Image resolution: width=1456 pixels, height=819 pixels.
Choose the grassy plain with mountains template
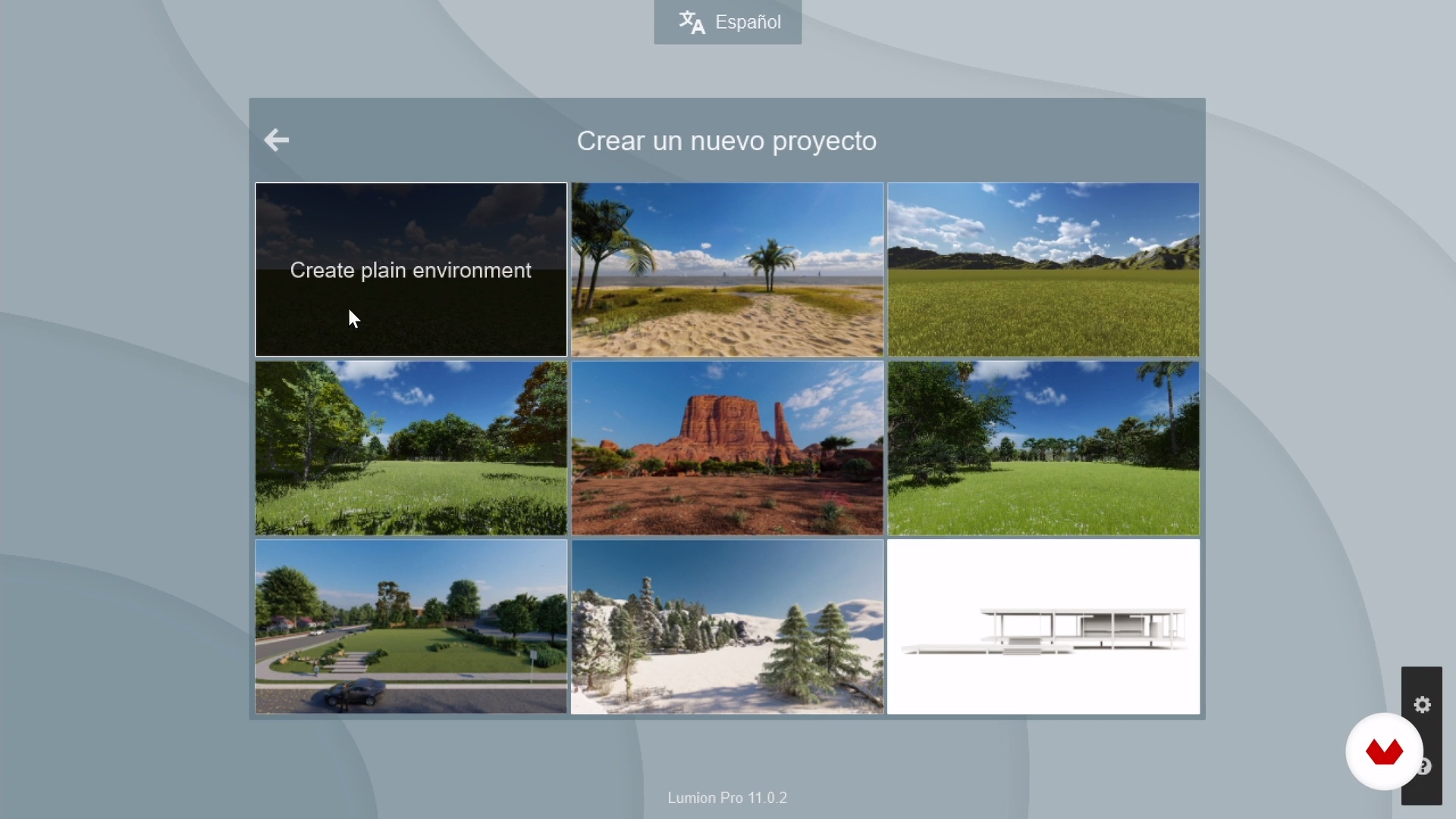click(x=1043, y=269)
